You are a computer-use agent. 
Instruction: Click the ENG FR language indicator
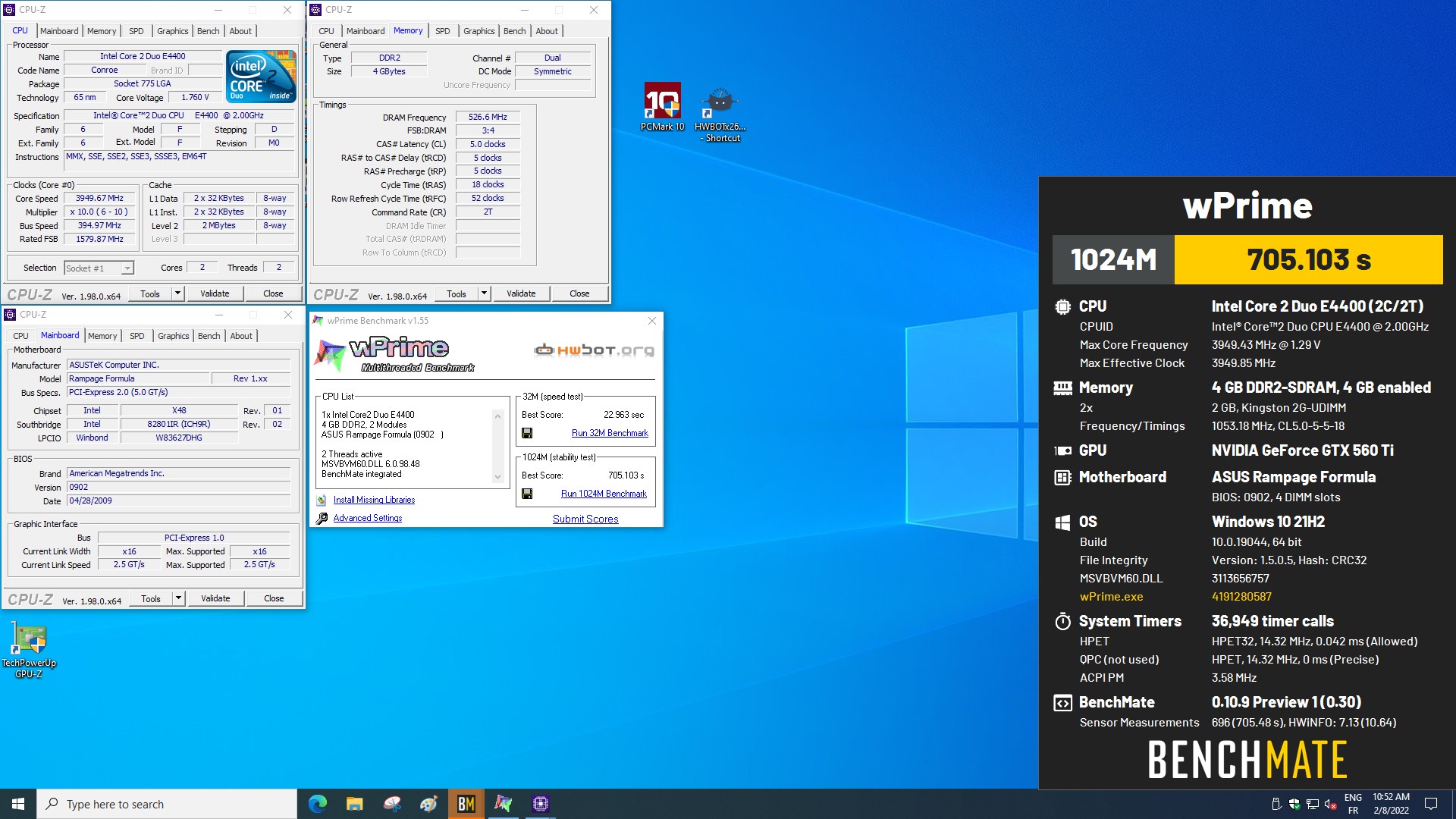1353,804
